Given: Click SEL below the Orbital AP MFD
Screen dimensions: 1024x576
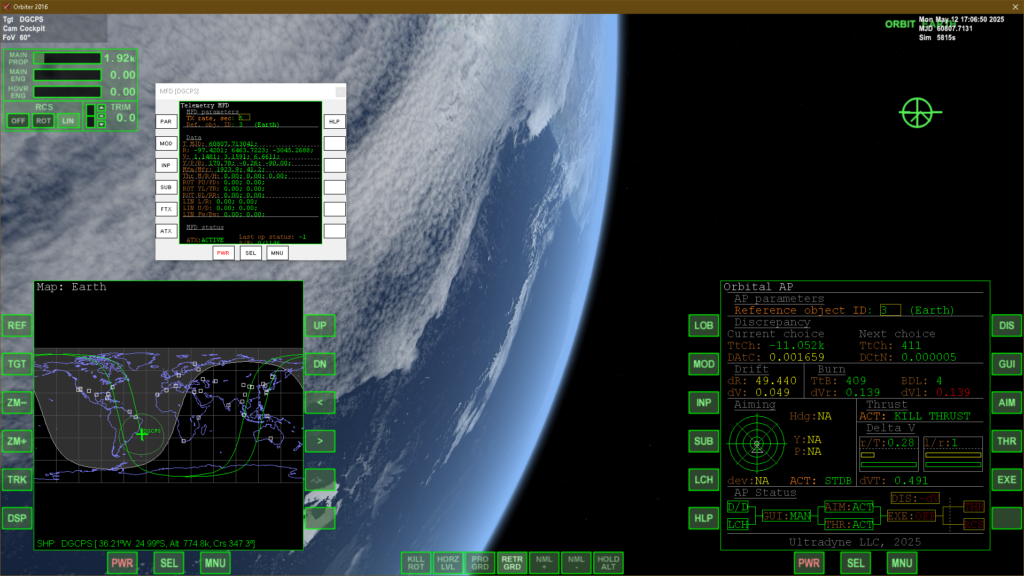Looking at the screenshot, I should click(x=855, y=563).
